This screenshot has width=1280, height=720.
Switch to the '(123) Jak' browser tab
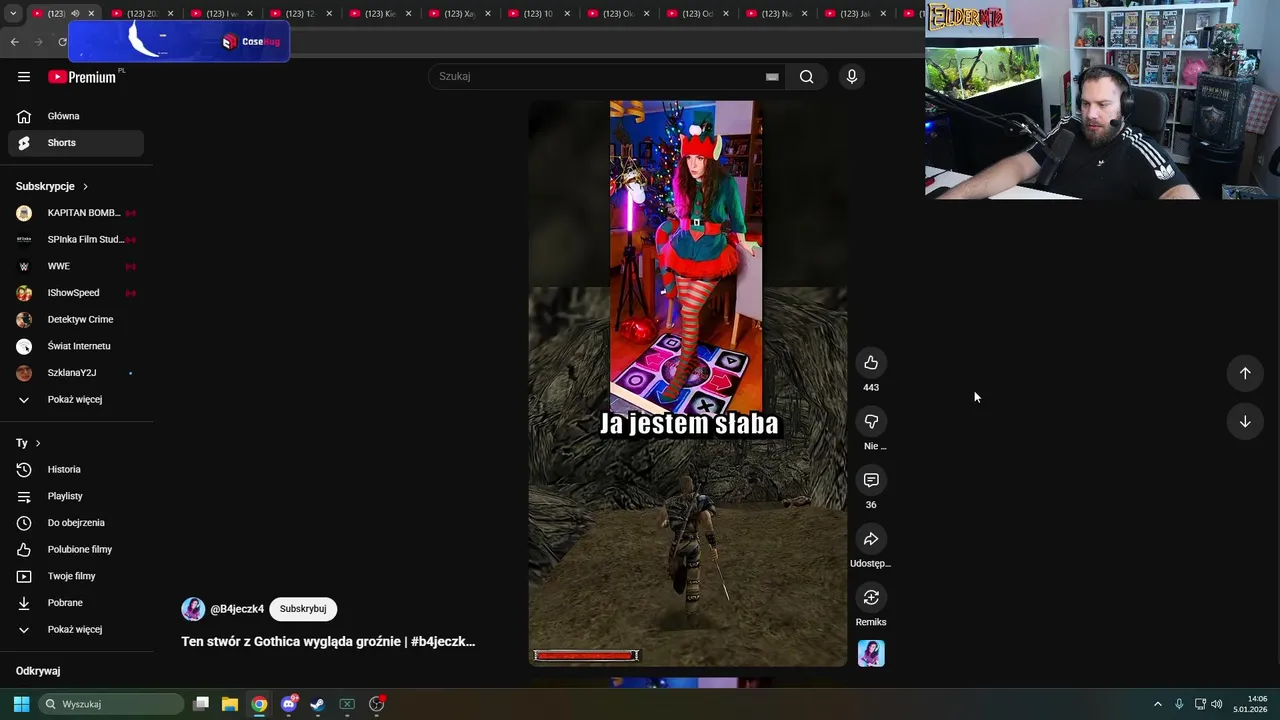855,14
